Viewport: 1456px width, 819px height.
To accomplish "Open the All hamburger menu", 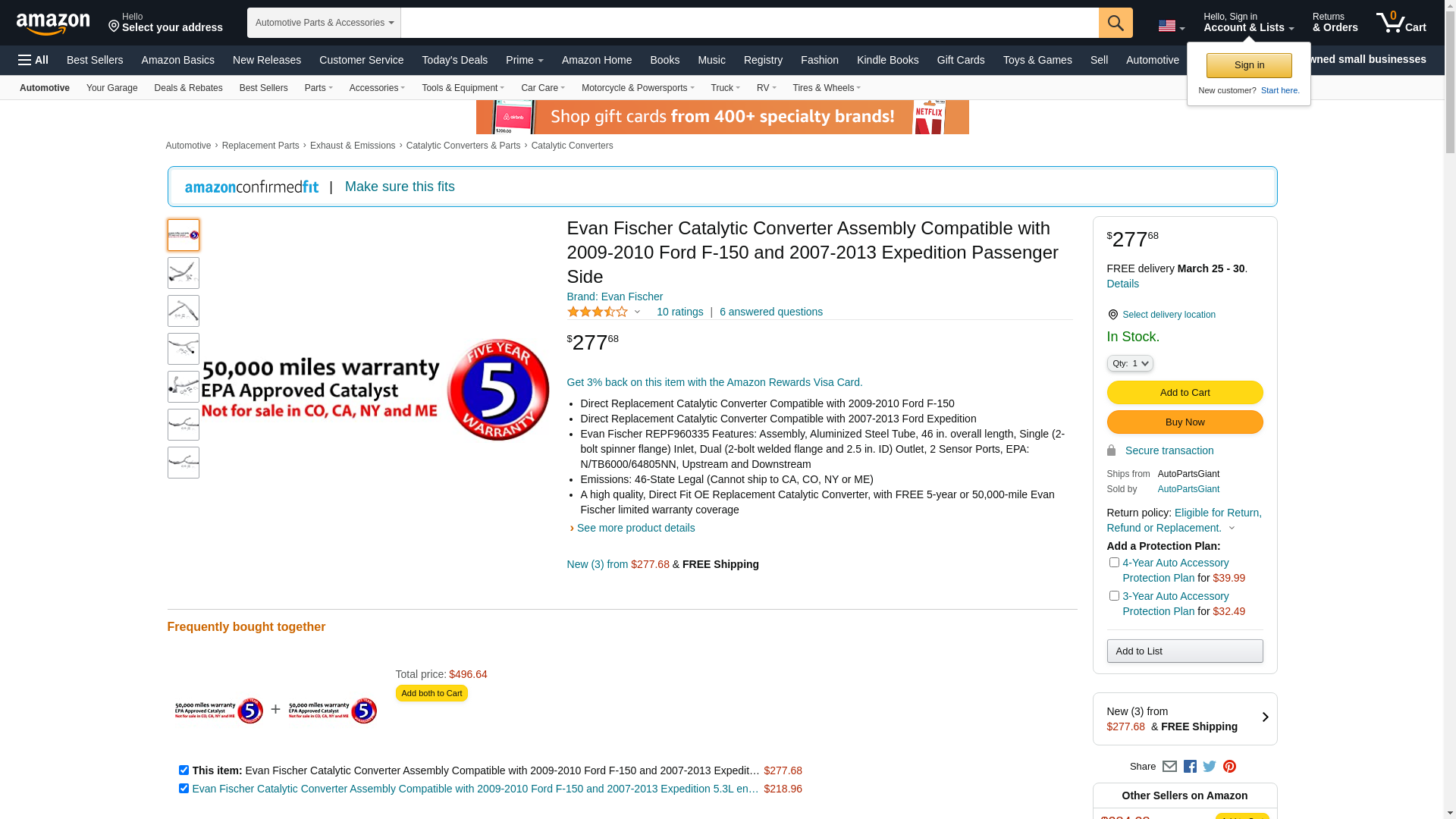I will click(33, 60).
